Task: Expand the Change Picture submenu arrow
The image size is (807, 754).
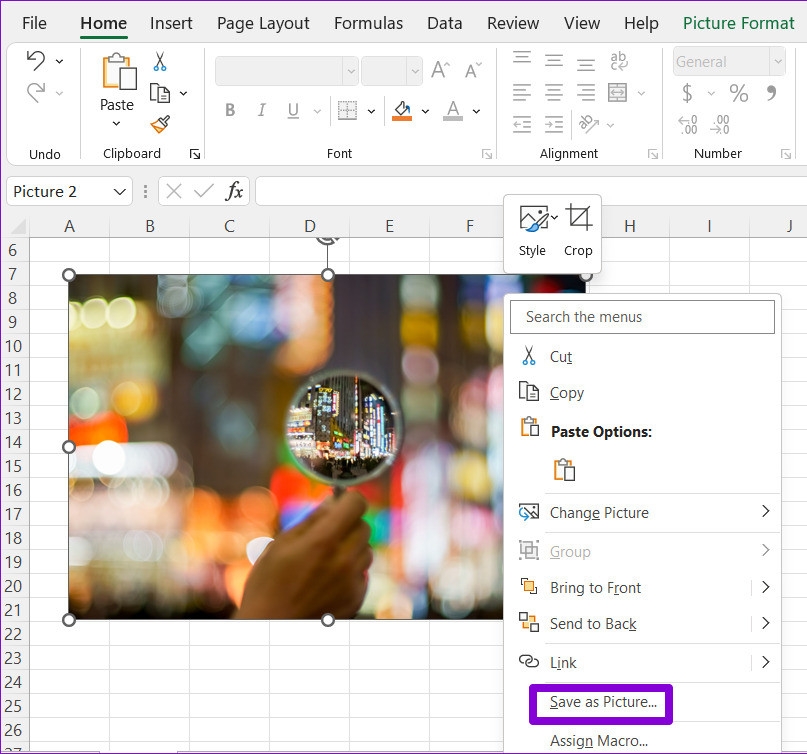Action: (765, 511)
